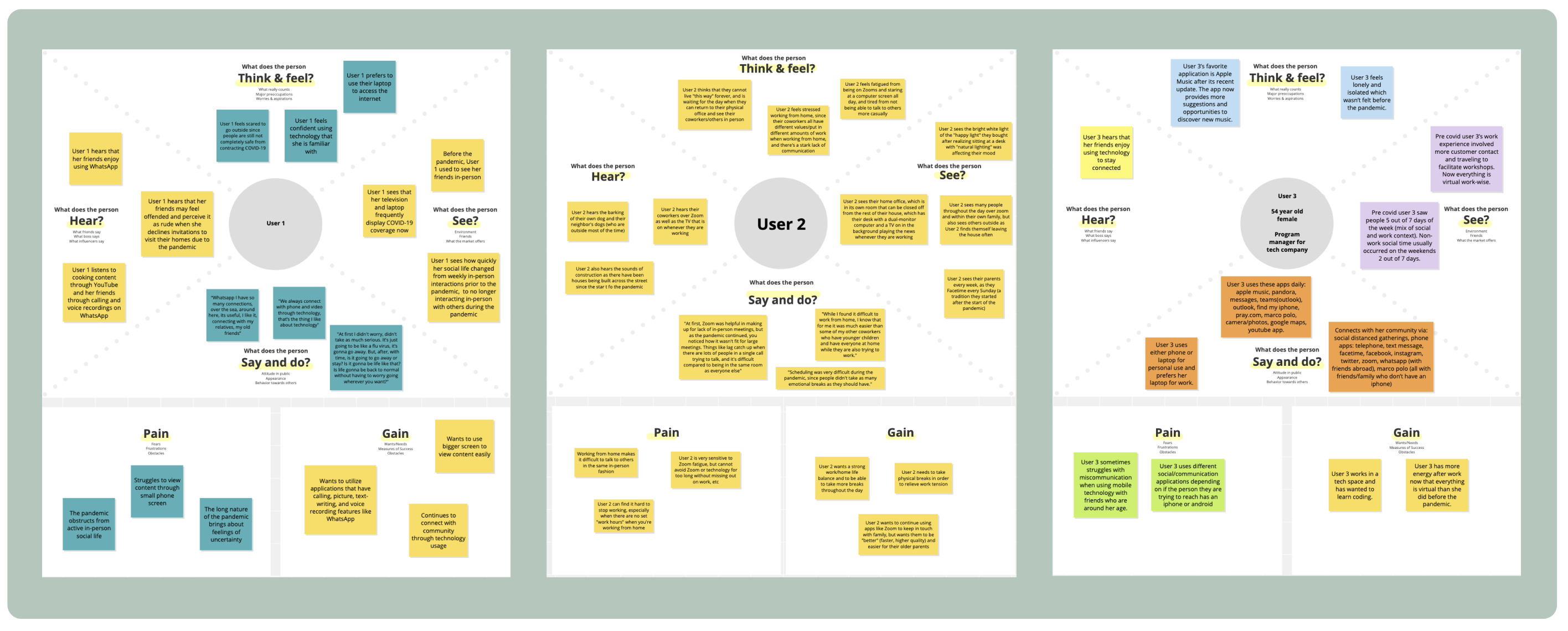This screenshot has width=1568, height=631.
Task: Select the User 2 Gain heading
Action: [x=900, y=433]
